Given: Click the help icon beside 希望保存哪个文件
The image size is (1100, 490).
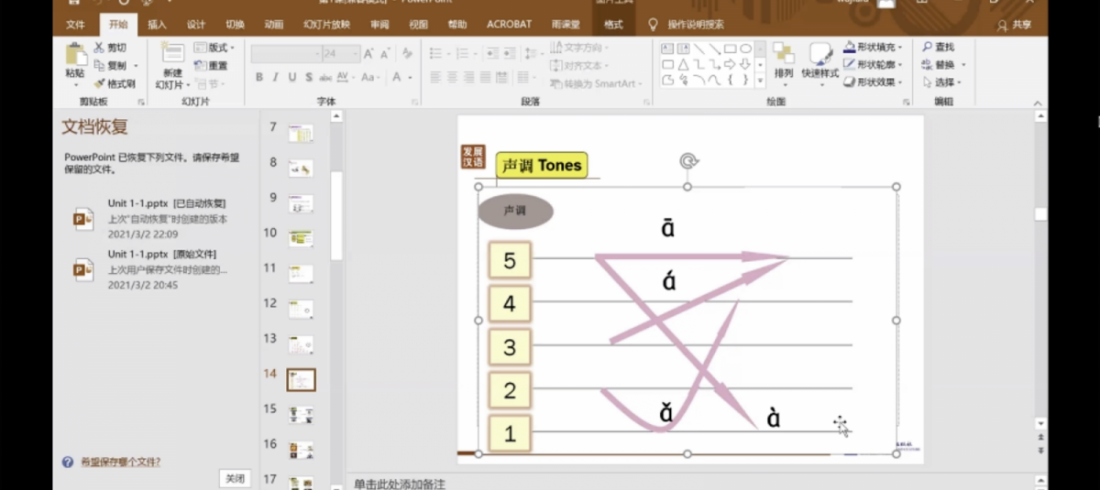Looking at the screenshot, I should point(67,462).
